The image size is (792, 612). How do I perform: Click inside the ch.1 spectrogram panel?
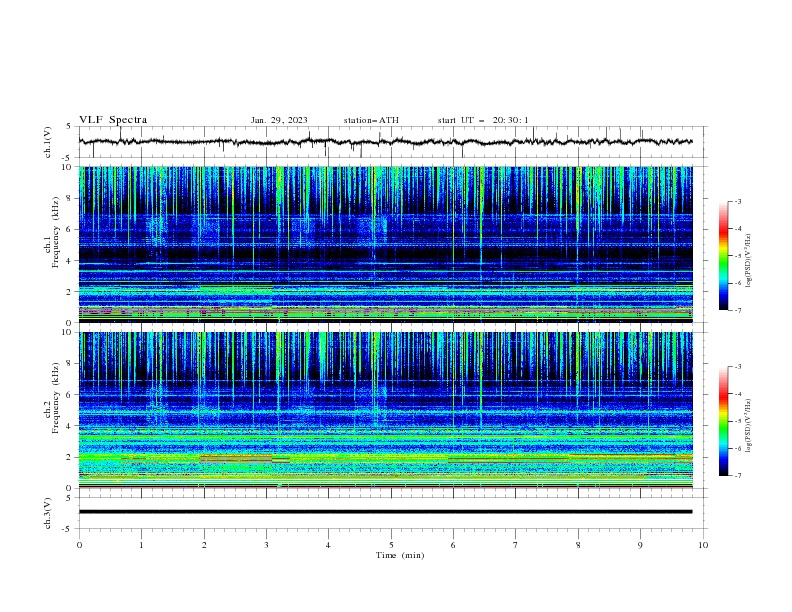(x=385, y=244)
